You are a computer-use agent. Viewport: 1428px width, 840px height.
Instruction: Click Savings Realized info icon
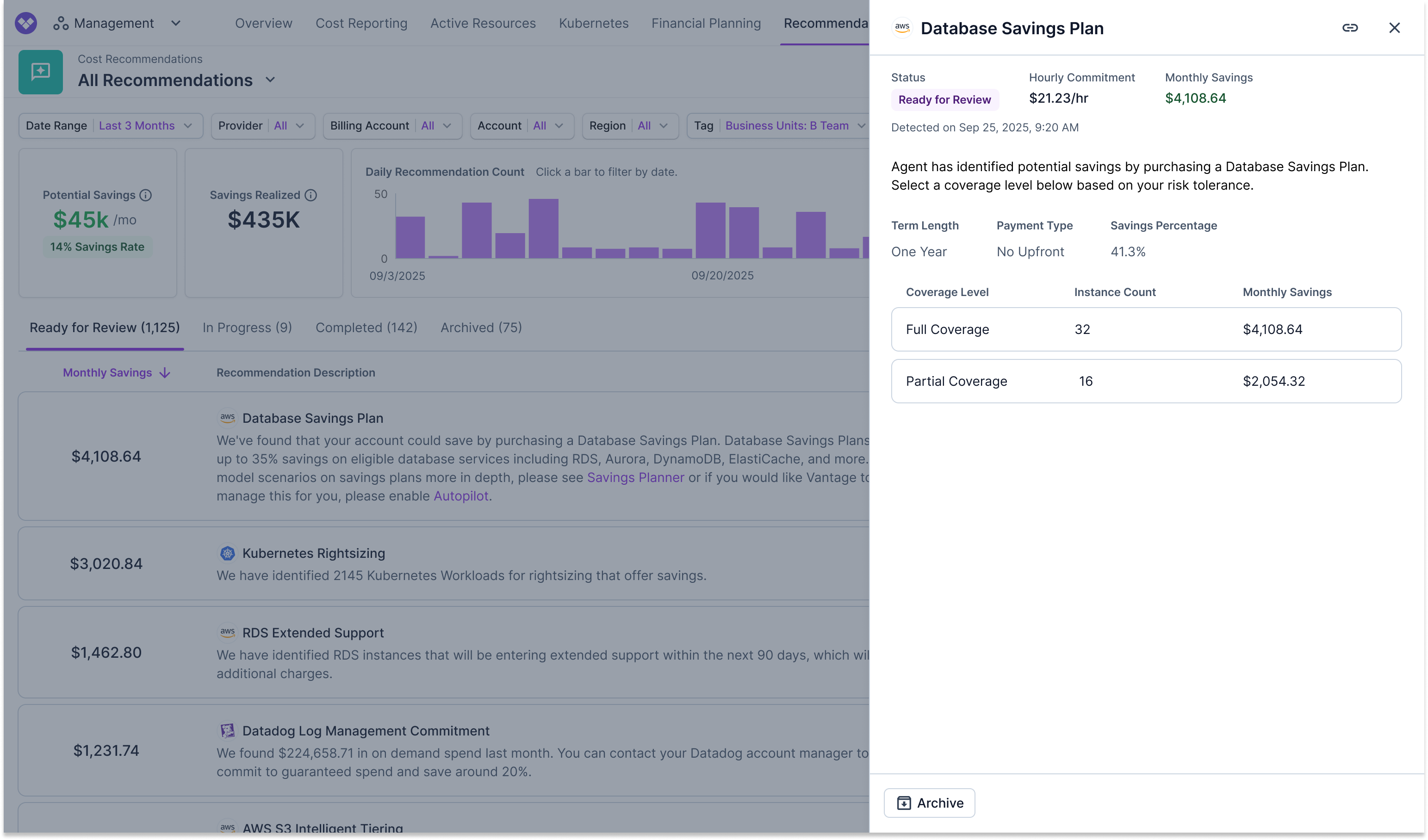pos(310,195)
